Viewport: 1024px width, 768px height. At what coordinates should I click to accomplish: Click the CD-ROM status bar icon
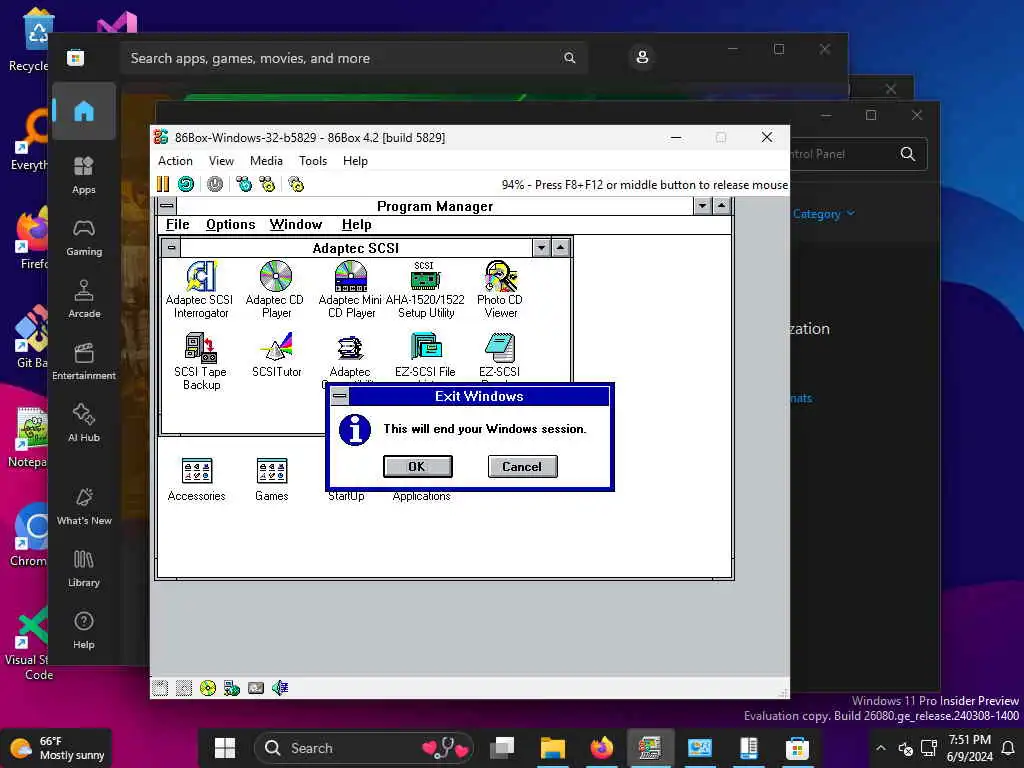click(208, 688)
